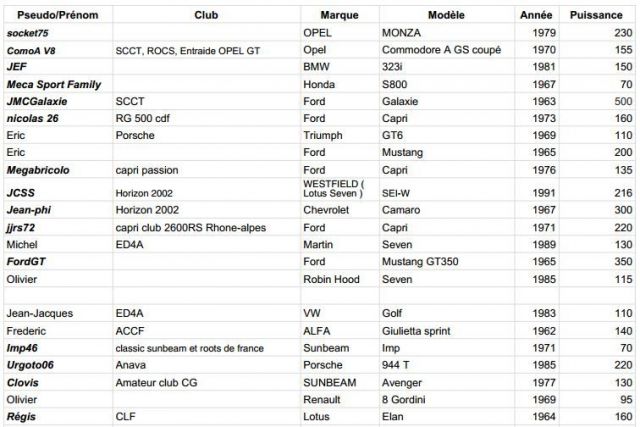Click the Marque column header

coord(339,17)
